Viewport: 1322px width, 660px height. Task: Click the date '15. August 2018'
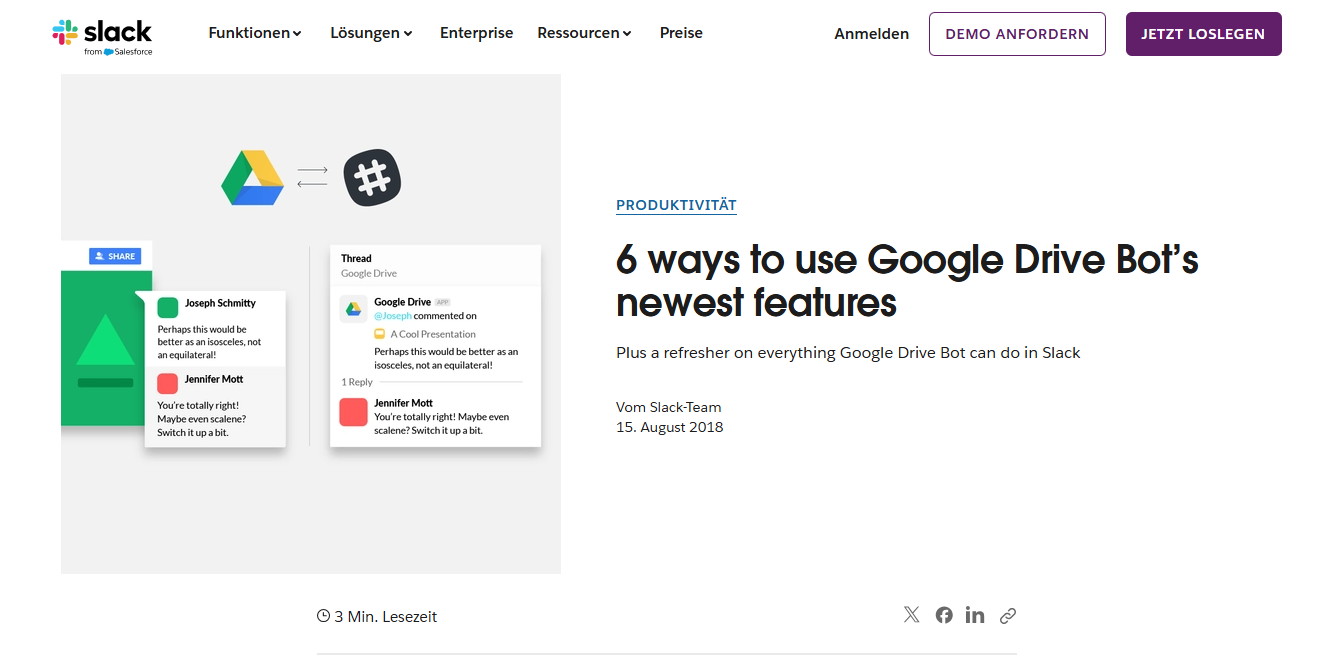(x=670, y=427)
